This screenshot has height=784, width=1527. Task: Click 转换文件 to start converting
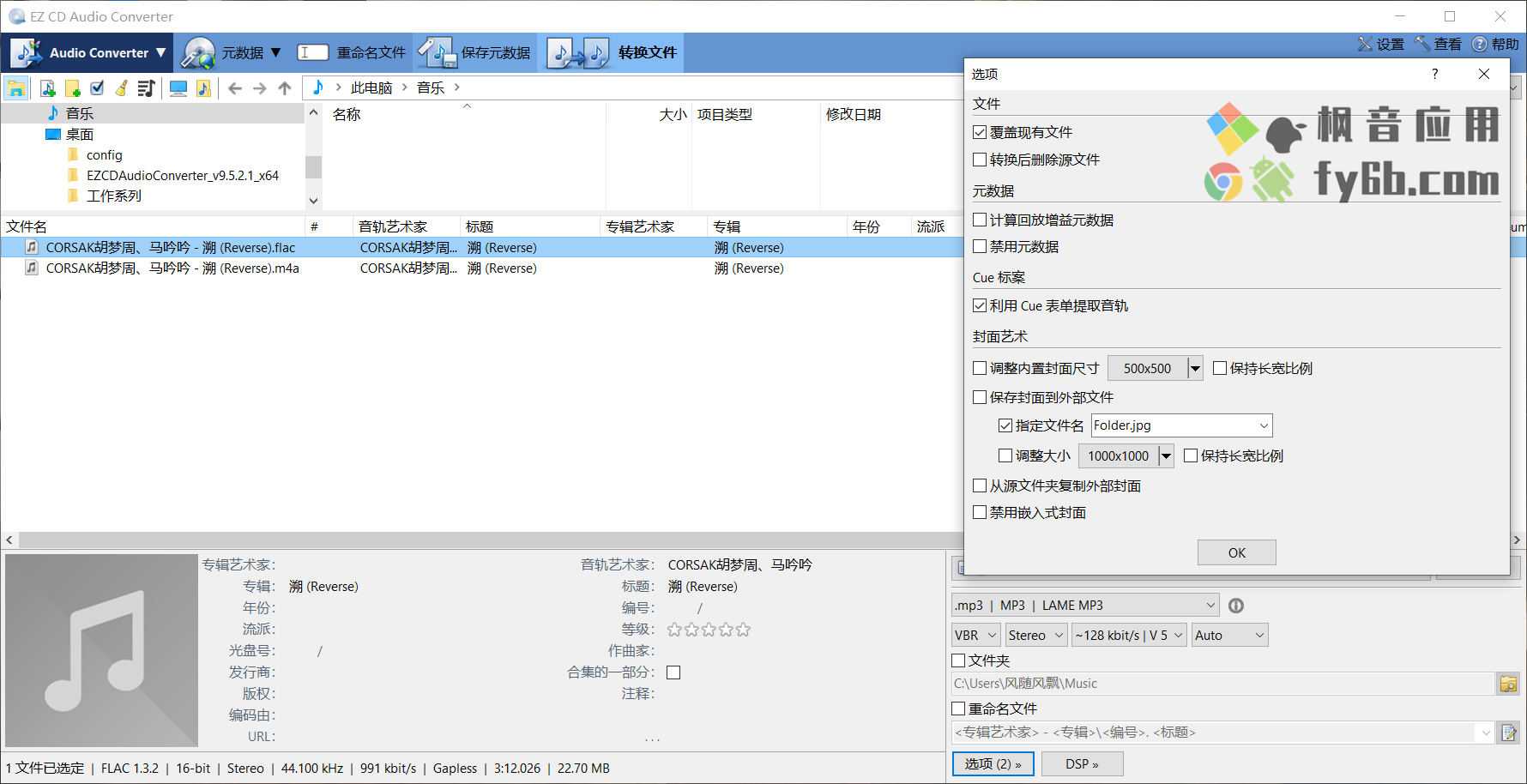pyautogui.click(x=613, y=52)
